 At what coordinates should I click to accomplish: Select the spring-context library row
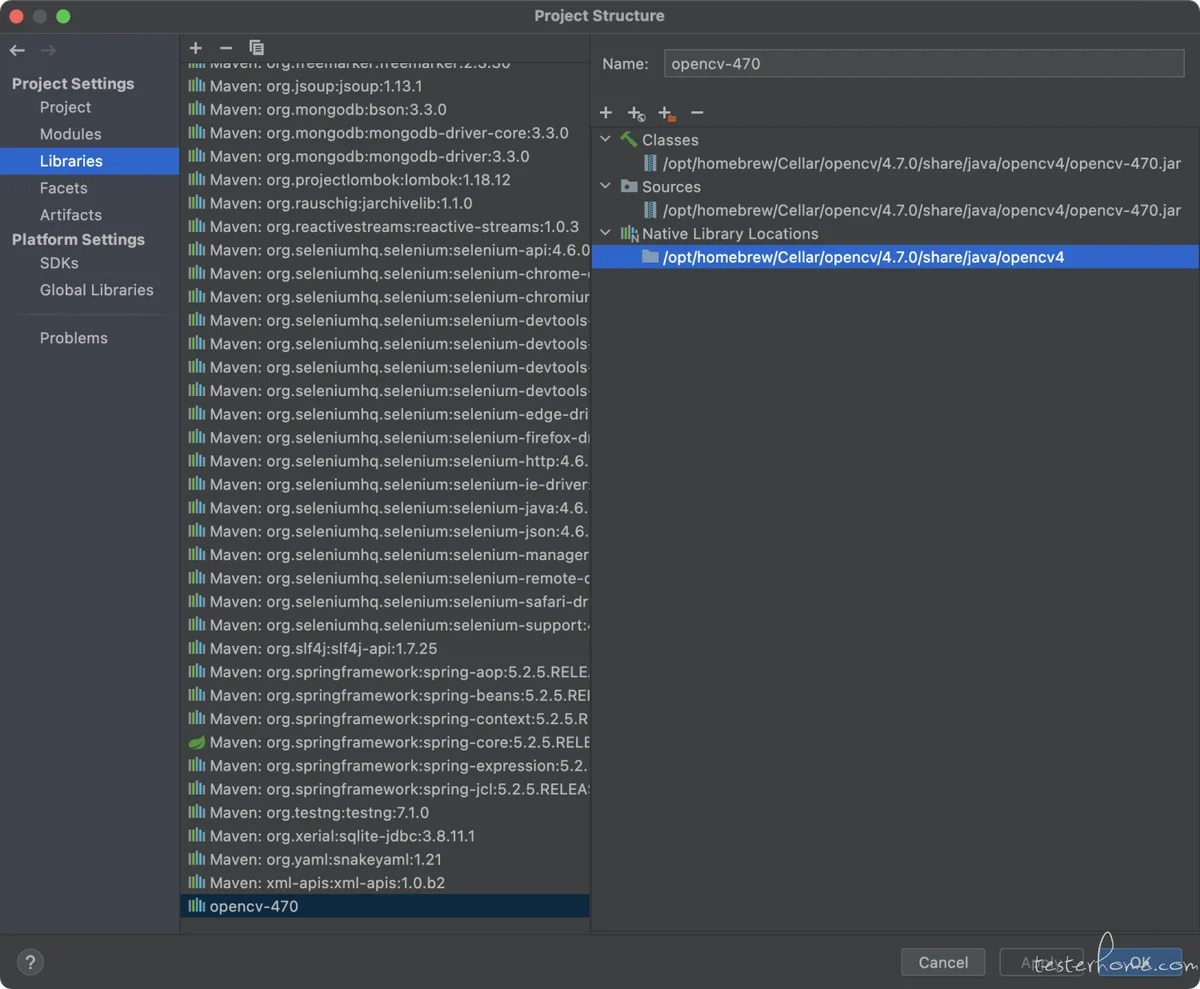385,719
